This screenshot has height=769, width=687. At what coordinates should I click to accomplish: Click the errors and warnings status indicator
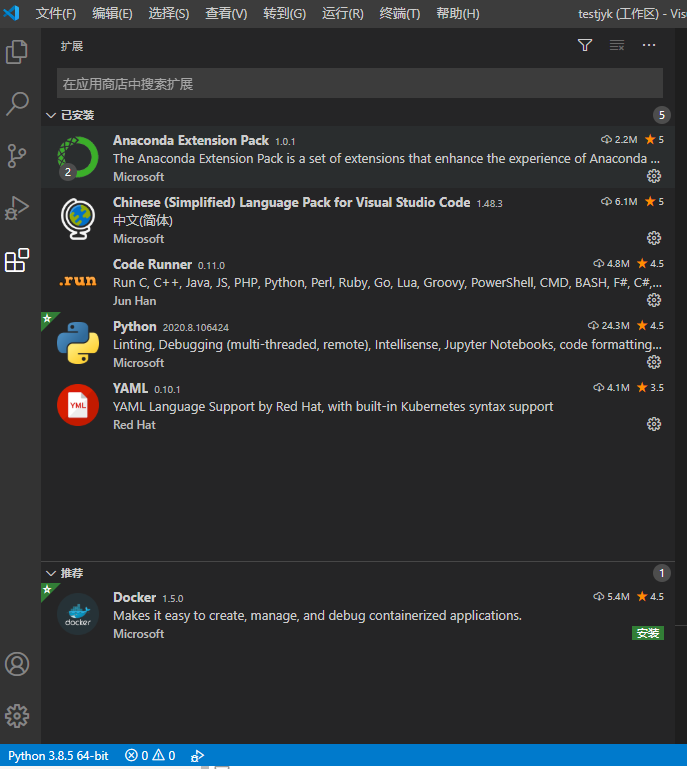click(150, 756)
